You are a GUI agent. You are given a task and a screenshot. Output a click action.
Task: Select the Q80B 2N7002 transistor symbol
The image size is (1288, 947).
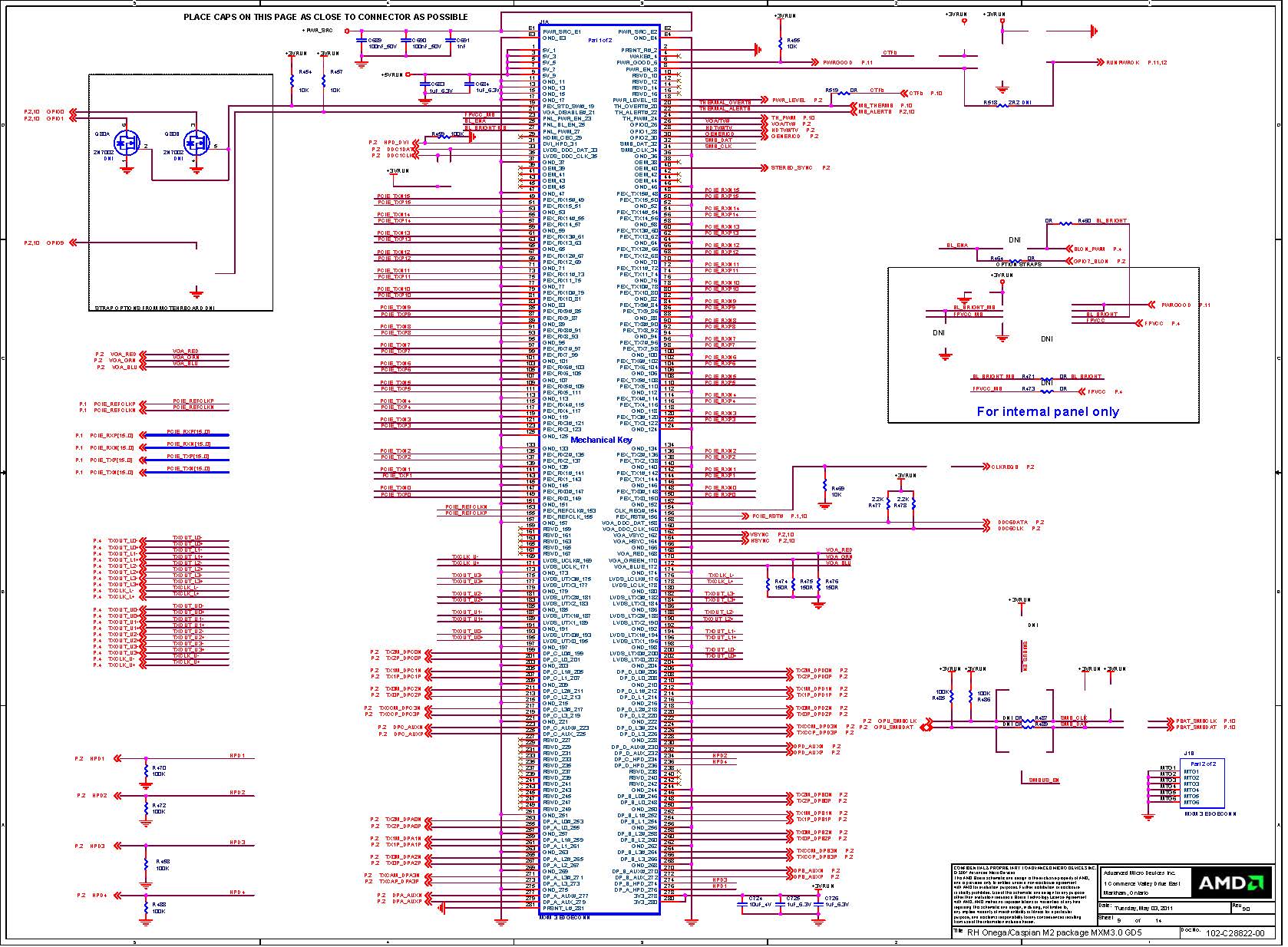tap(196, 143)
